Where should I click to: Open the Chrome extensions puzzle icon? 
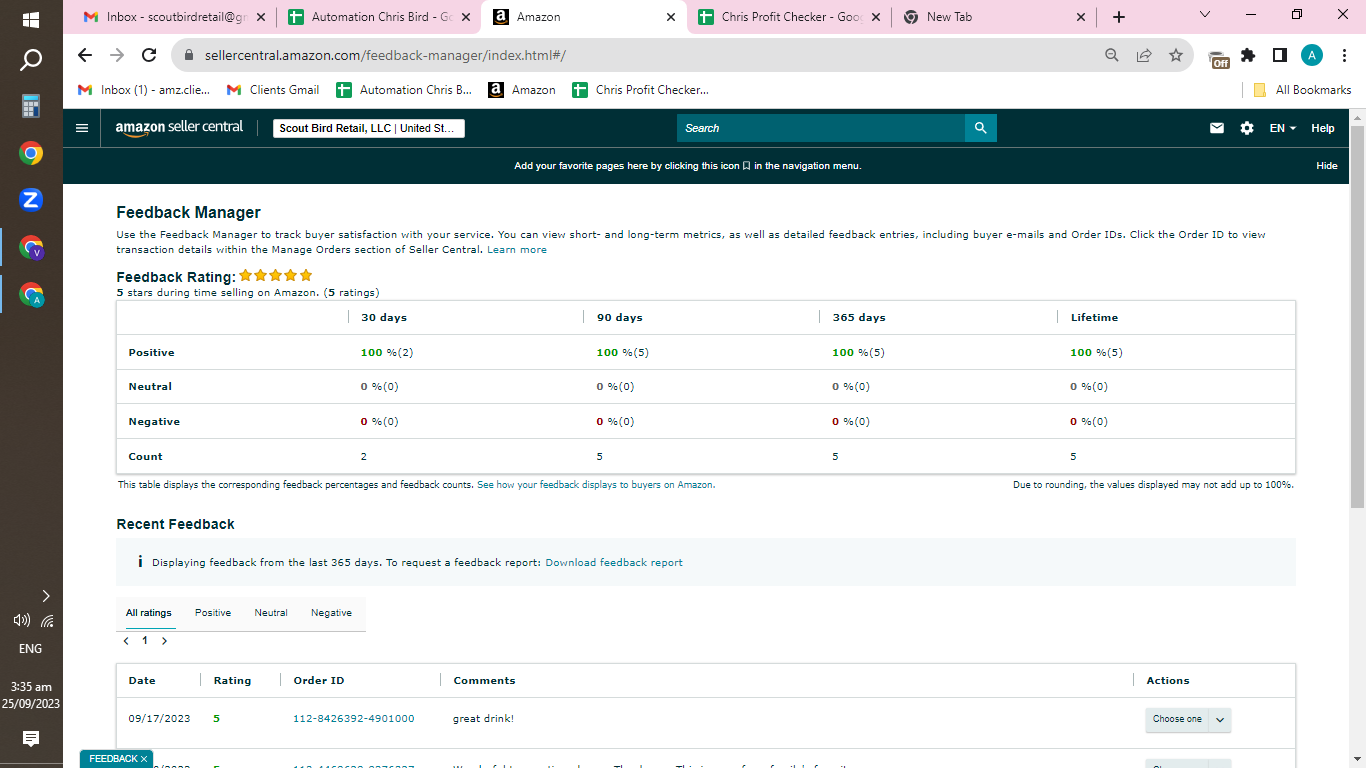[1248, 56]
